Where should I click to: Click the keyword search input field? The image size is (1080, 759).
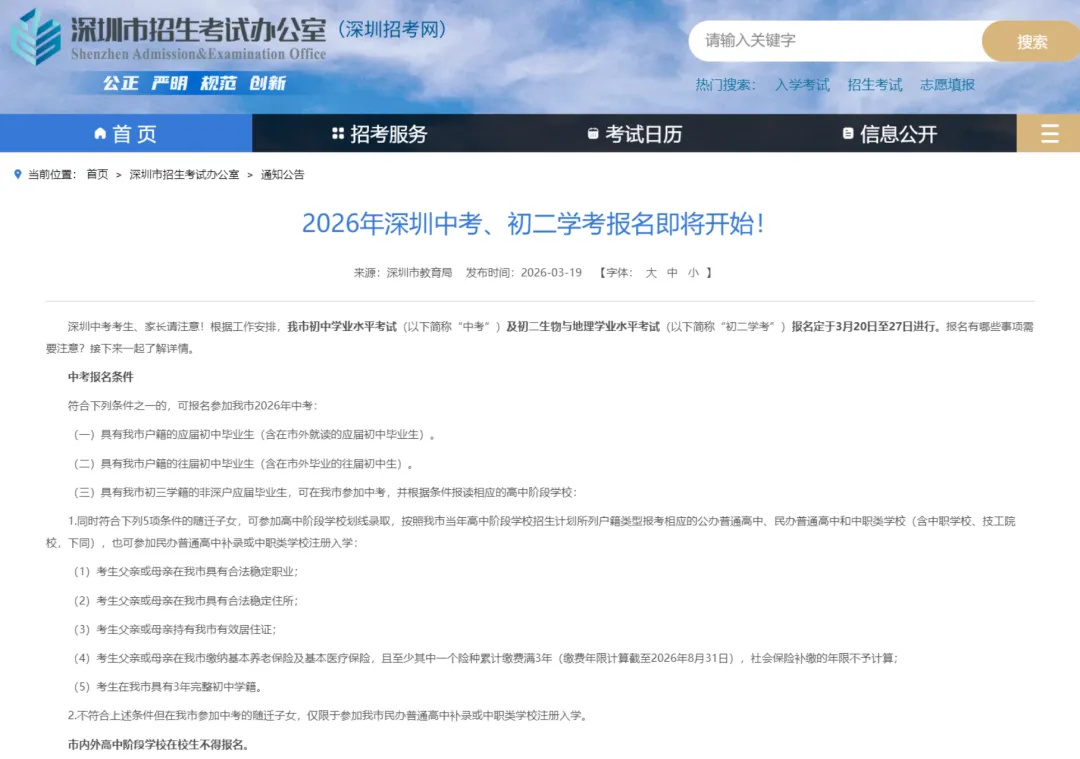point(830,41)
